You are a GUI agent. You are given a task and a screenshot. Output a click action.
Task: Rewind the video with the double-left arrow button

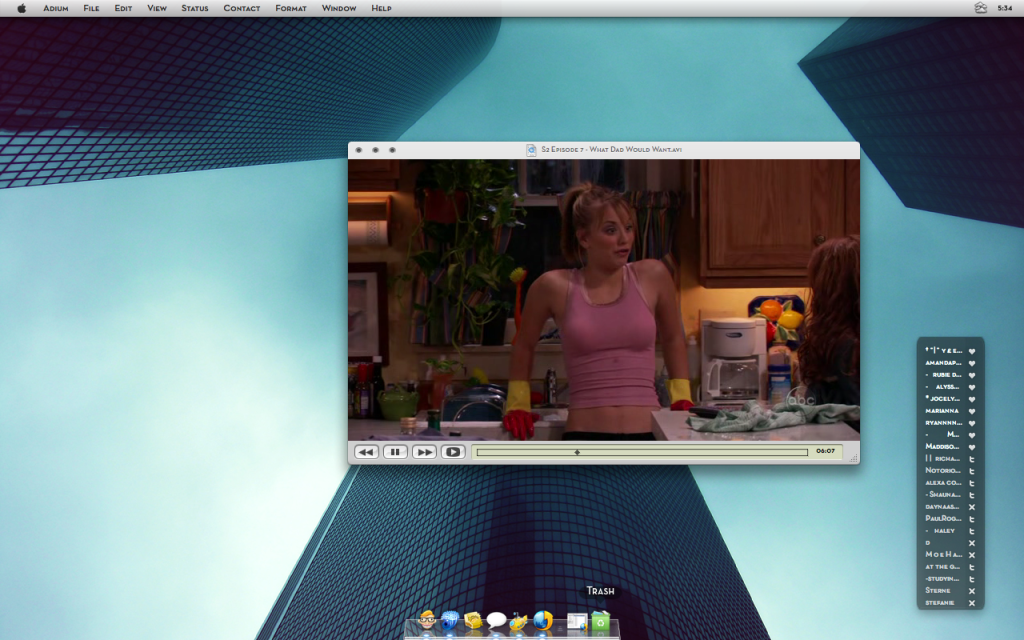point(366,452)
